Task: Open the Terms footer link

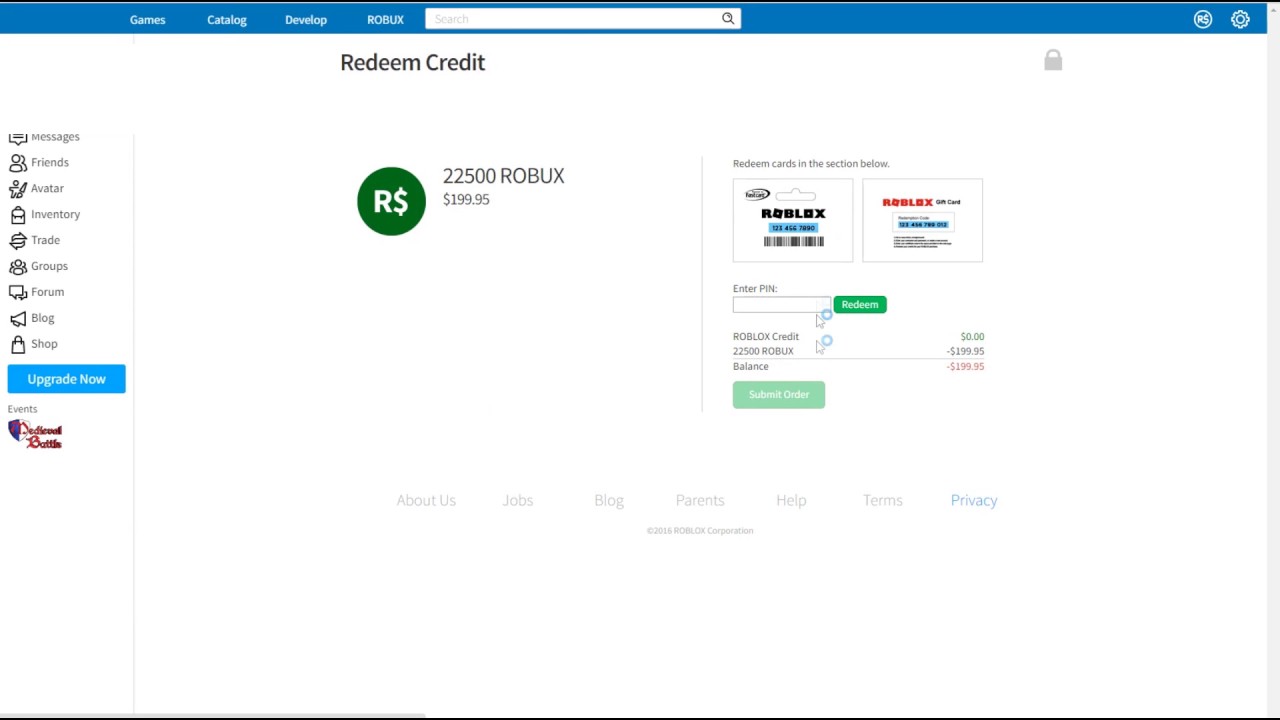Action: click(882, 500)
